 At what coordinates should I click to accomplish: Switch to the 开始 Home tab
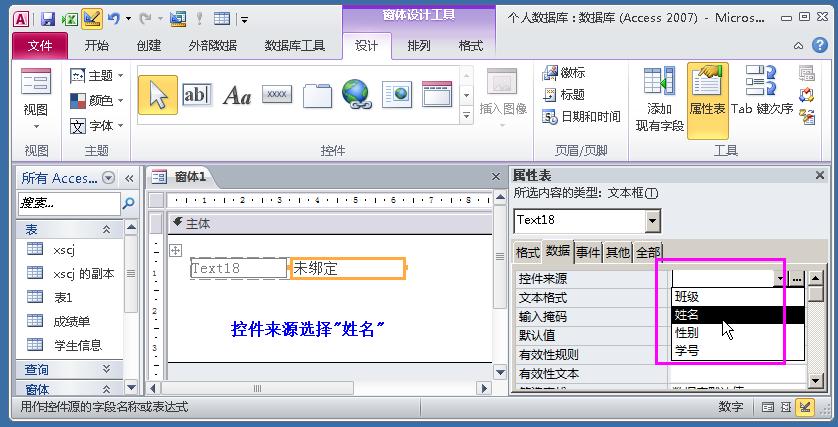click(97, 46)
